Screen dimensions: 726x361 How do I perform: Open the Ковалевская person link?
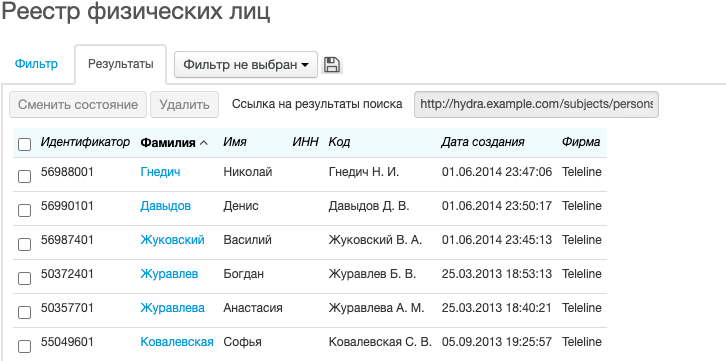(x=177, y=342)
